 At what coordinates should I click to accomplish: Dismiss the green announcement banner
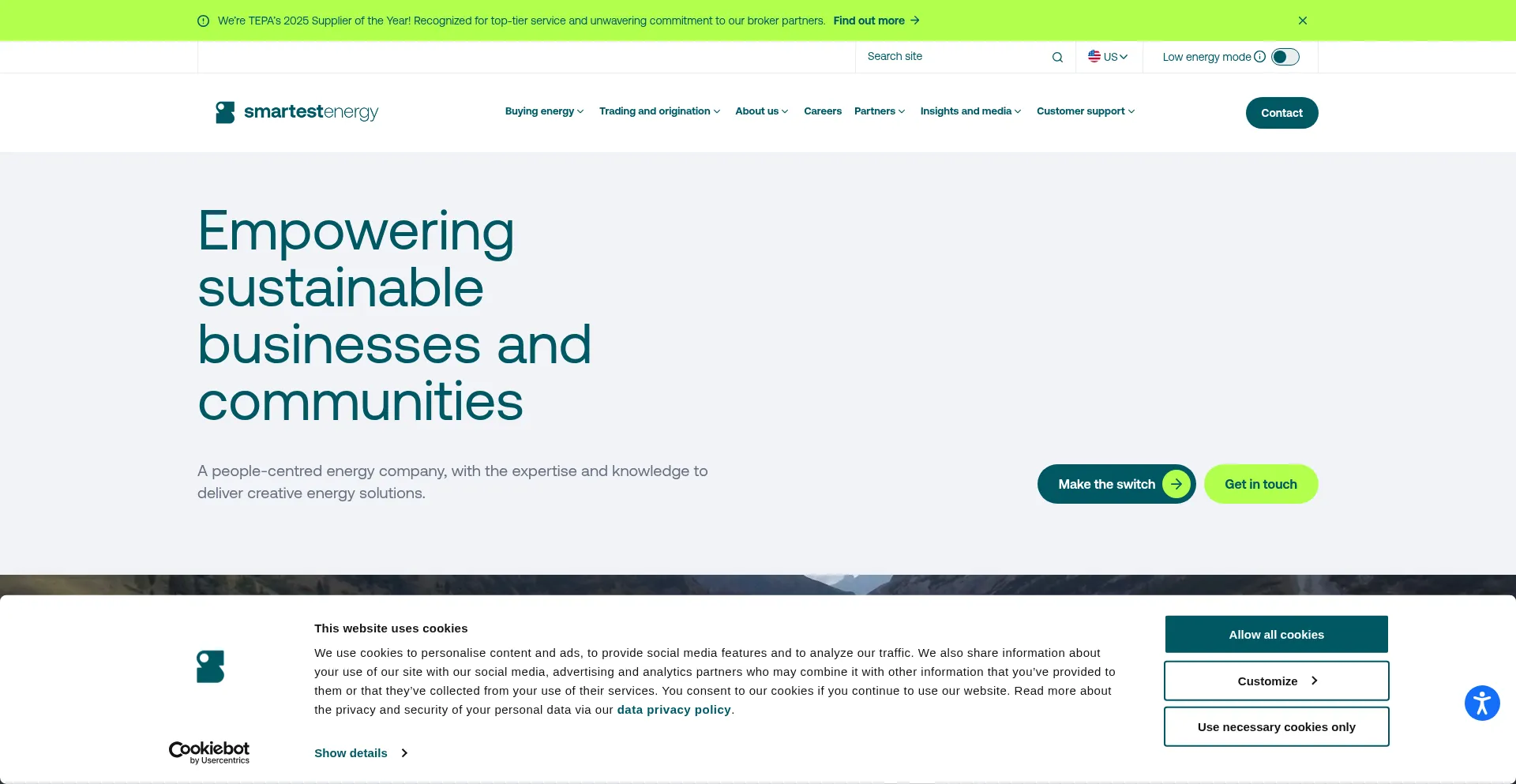coord(1303,21)
